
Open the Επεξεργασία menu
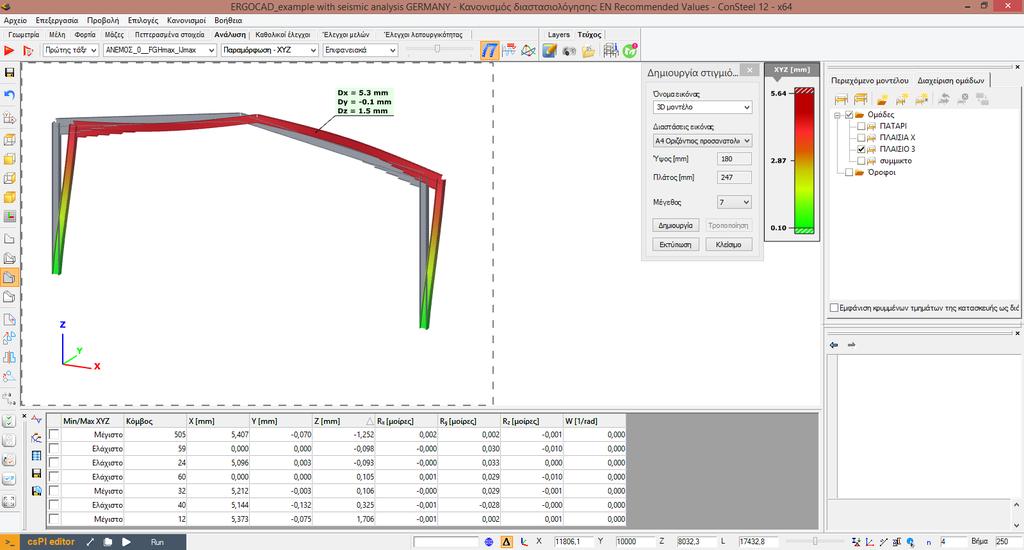(57, 20)
